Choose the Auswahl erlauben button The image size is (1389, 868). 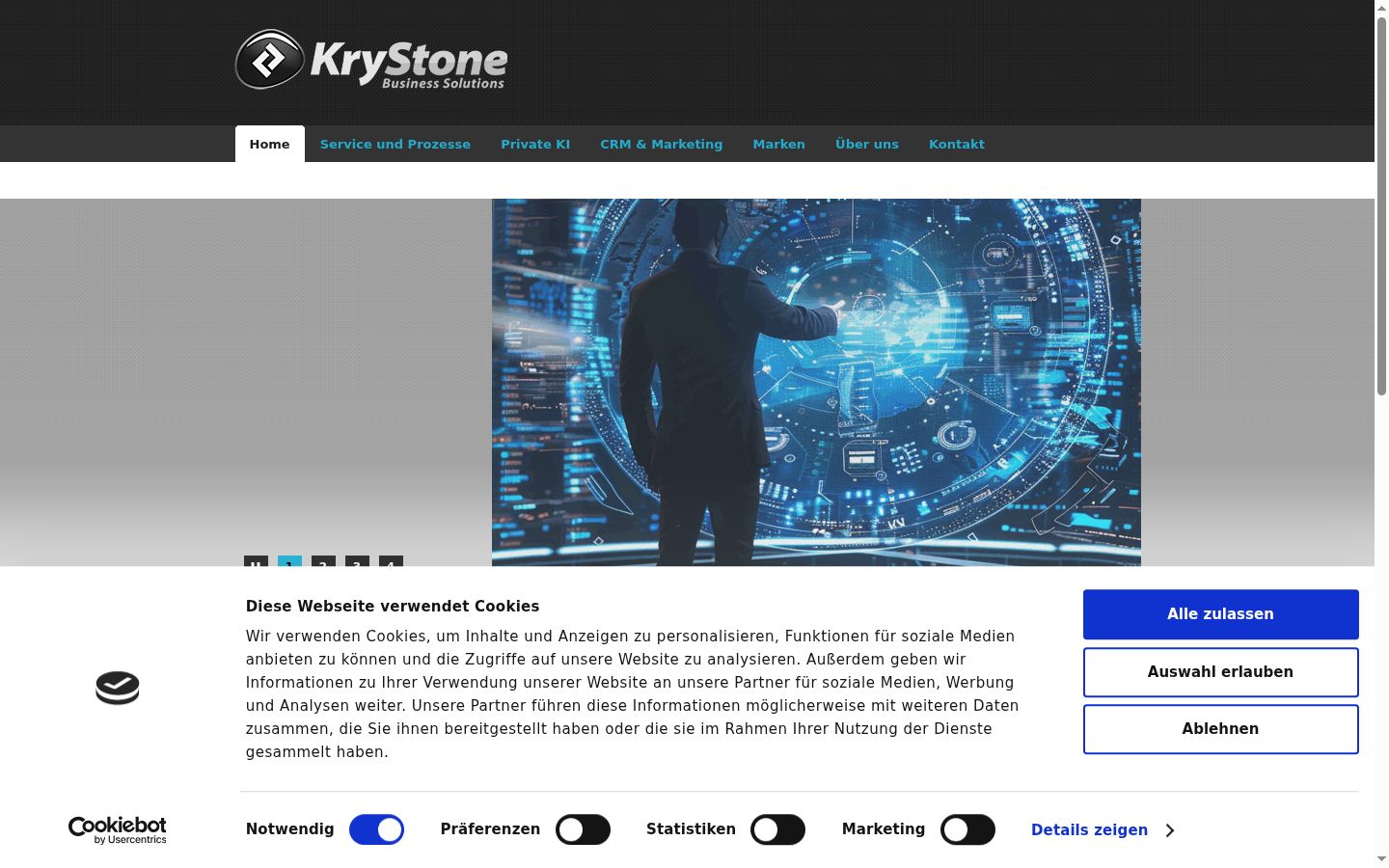coord(1221,672)
